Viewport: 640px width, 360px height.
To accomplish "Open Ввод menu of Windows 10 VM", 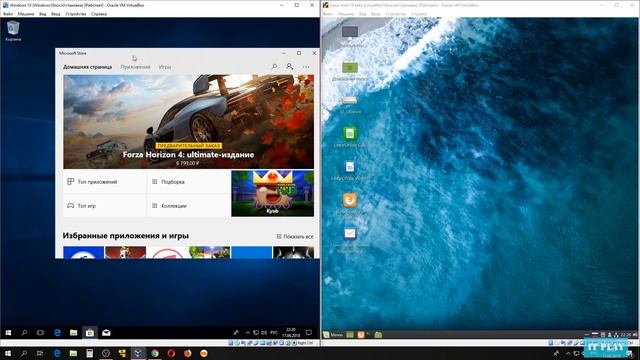I will (x=56, y=14).
